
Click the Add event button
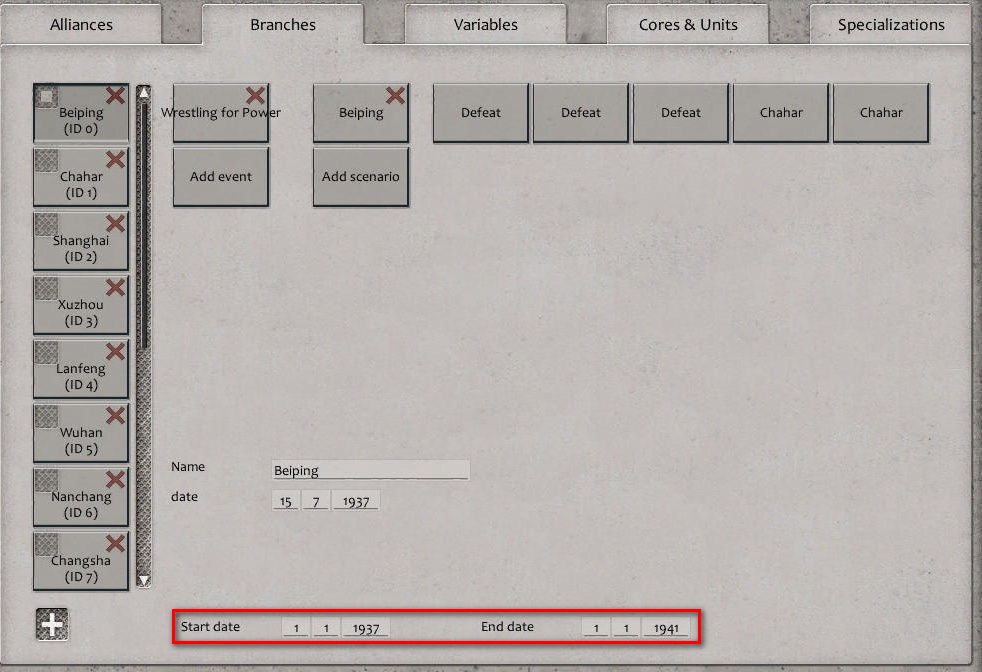pyautogui.click(x=220, y=176)
